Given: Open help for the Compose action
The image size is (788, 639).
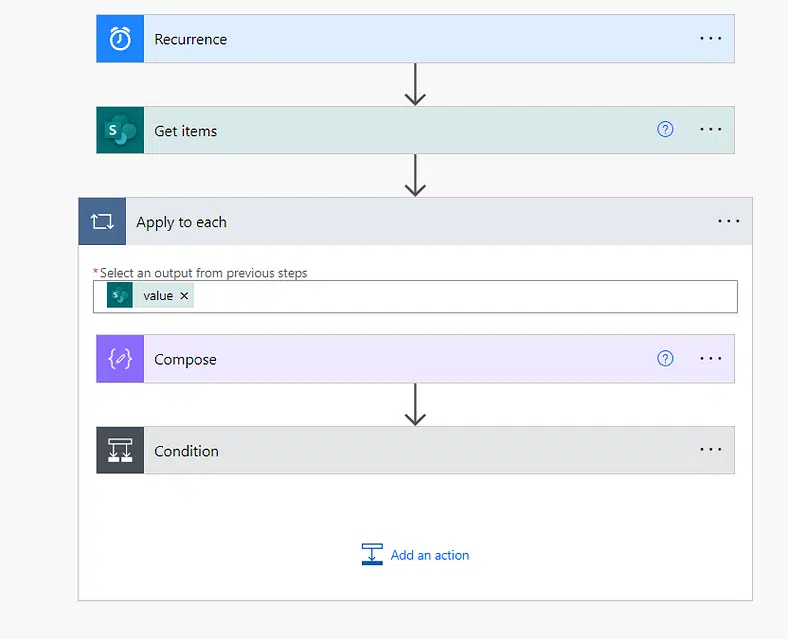Looking at the screenshot, I should pos(665,359).
